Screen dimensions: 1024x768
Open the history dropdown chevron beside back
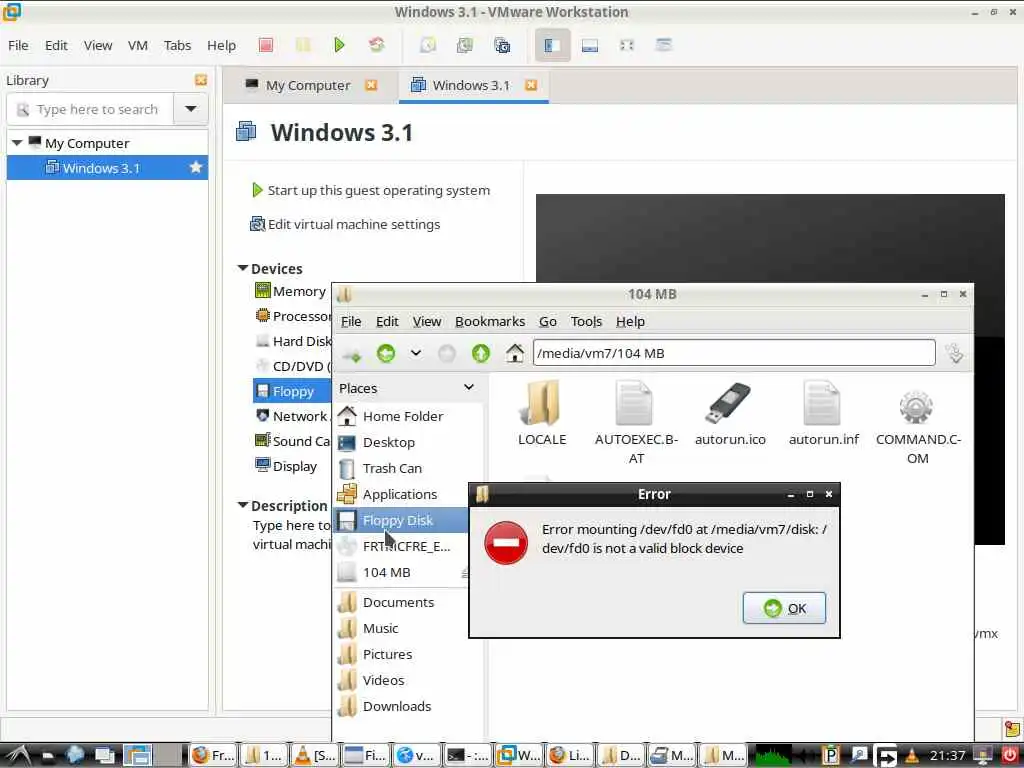pos(415,353)
